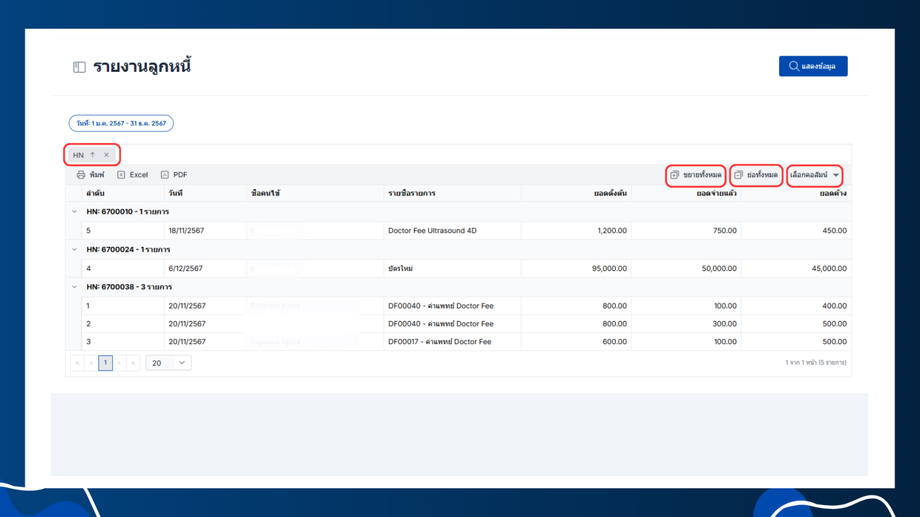Collapse the HN: 6700038 group
The width and height of the screenshot is (920, 517).
click(74, 287)
